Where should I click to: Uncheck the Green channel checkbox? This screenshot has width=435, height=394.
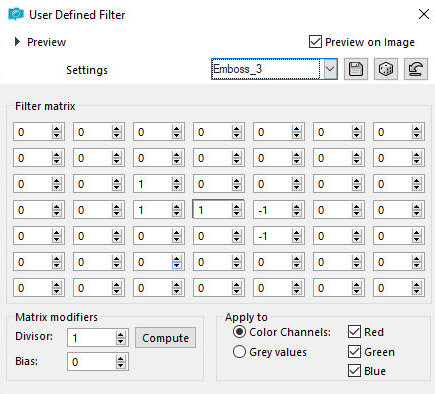(354, 351)
